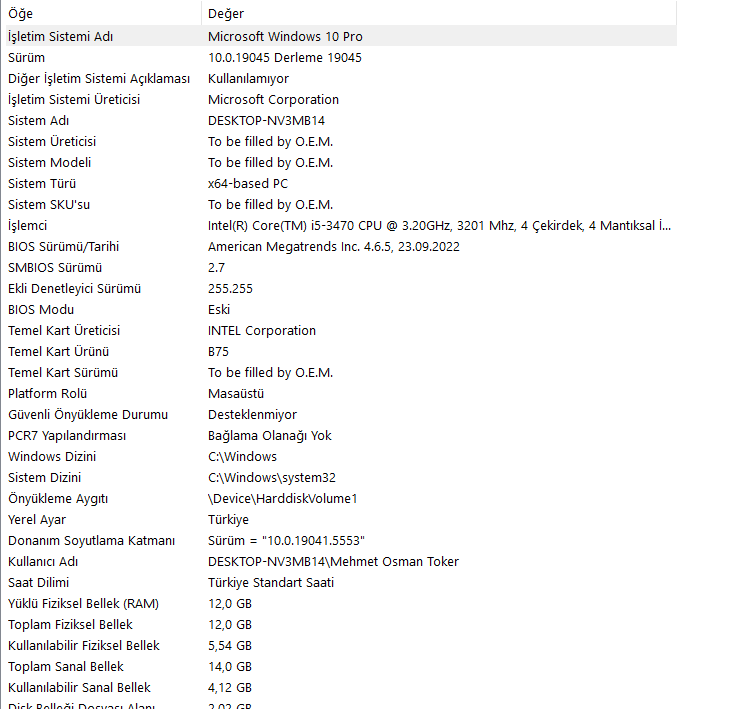Image resolution: width=740 pixels, height=709 pixels.
Task: Click the 14,0 GB value
Action: pos(230,667)
